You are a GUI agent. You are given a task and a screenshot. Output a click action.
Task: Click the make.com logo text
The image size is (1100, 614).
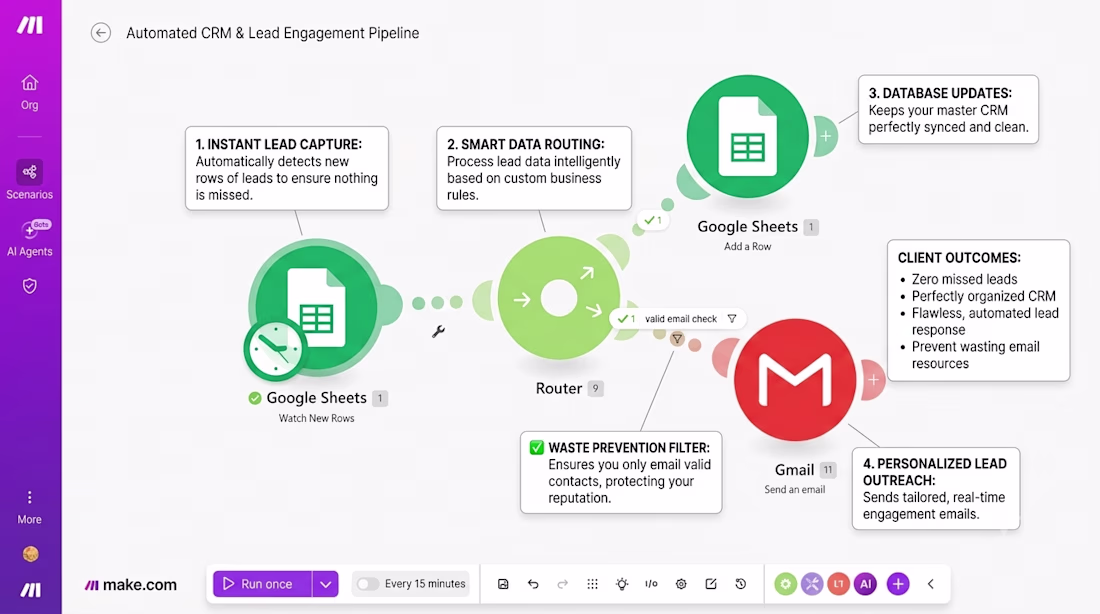130,585
